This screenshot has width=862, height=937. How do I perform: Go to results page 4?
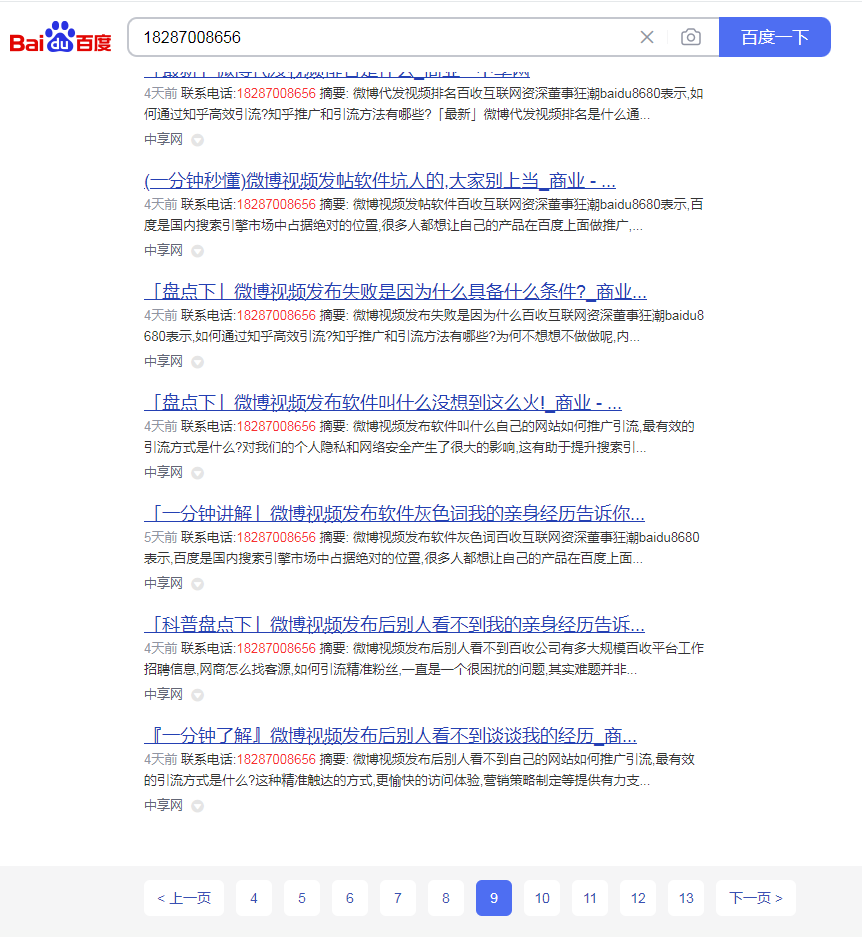point(254,898)
